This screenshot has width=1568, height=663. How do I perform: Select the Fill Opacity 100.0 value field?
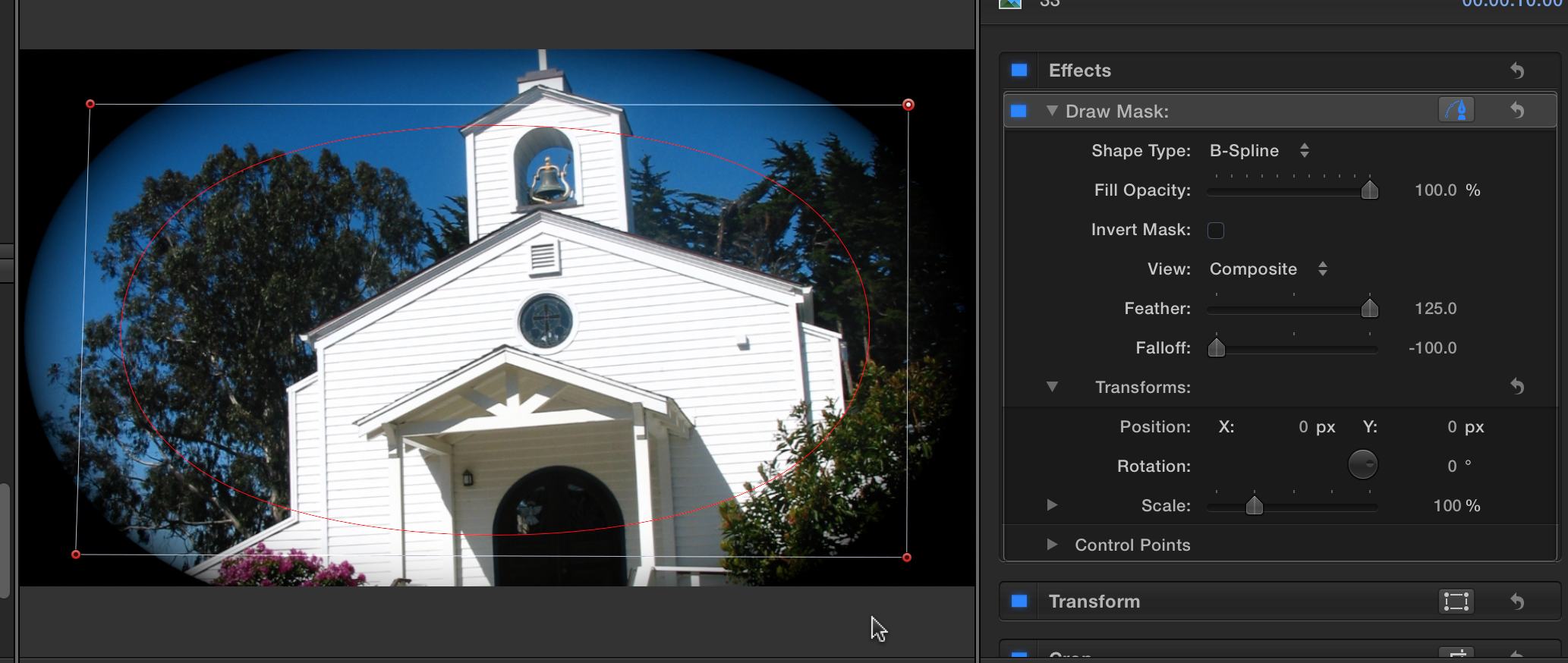pyautogui.click(x=1436, y=190)
